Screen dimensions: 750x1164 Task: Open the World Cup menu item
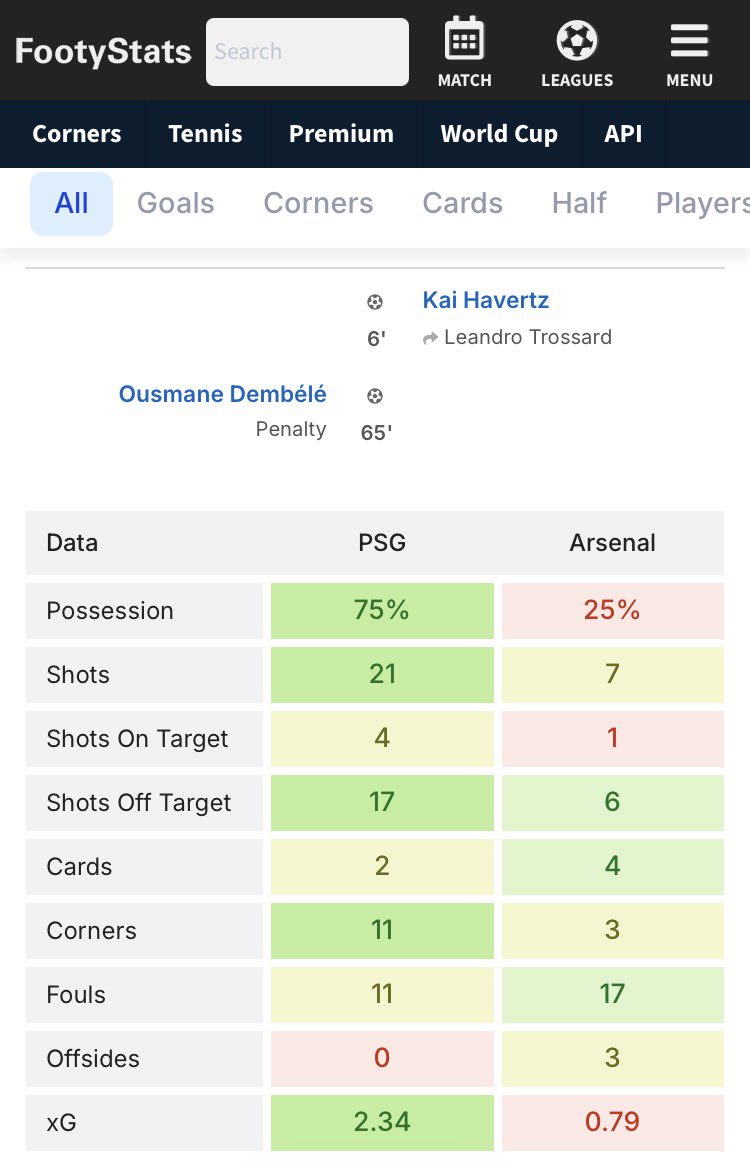(x=499, y=134)
